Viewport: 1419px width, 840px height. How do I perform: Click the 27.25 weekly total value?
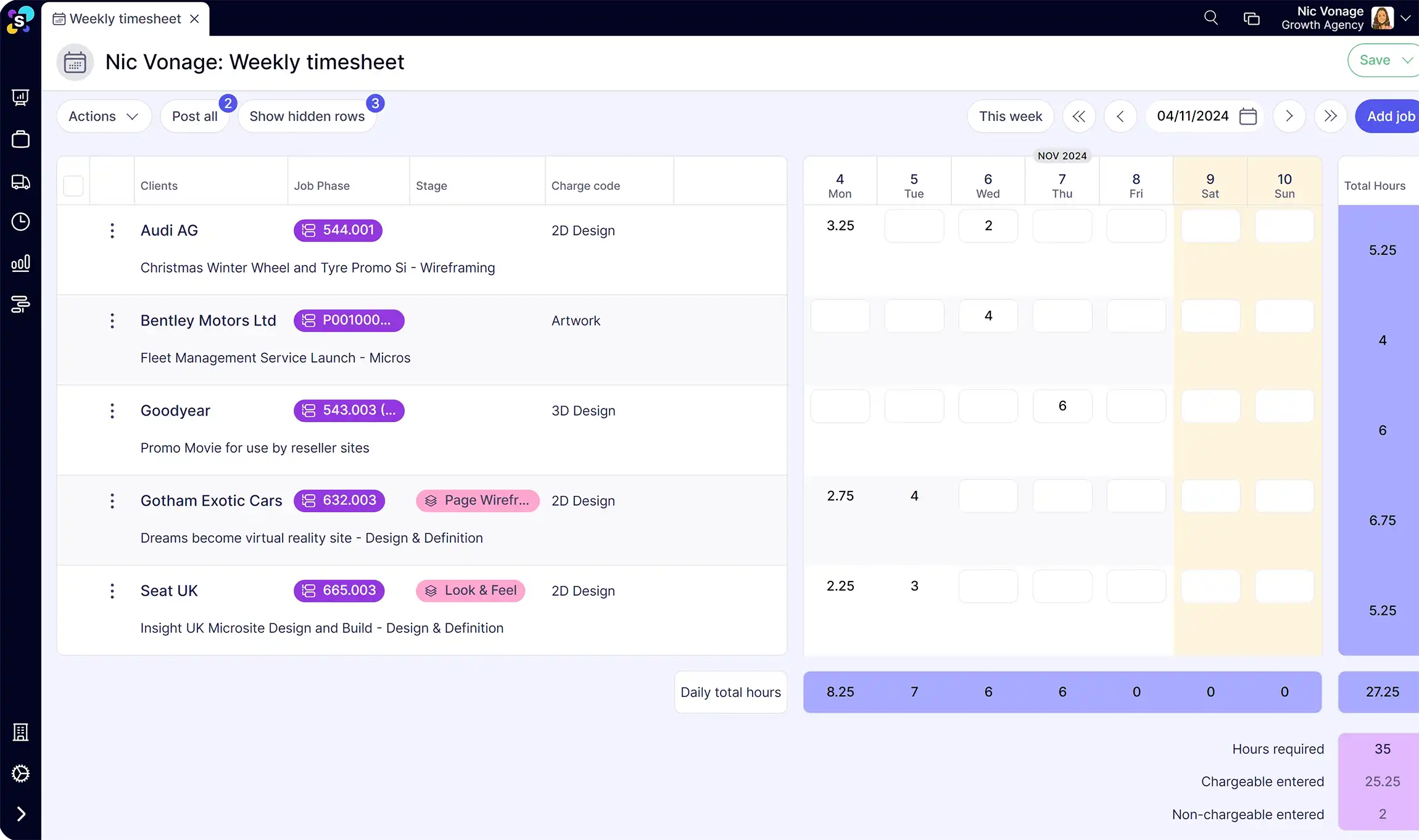(x=1383, y=692)
